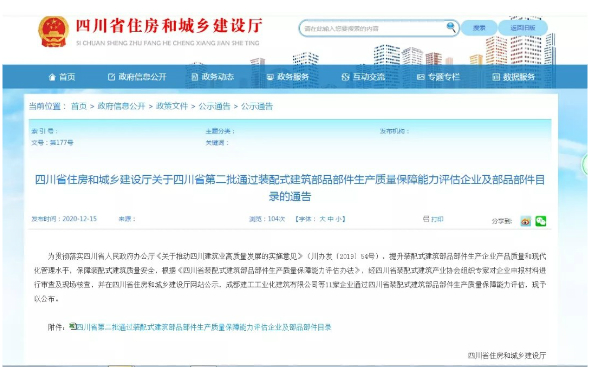Share article via WeChat icon
Image resolution: width=590 pixels, height=380 pixels.
(541, 221)
